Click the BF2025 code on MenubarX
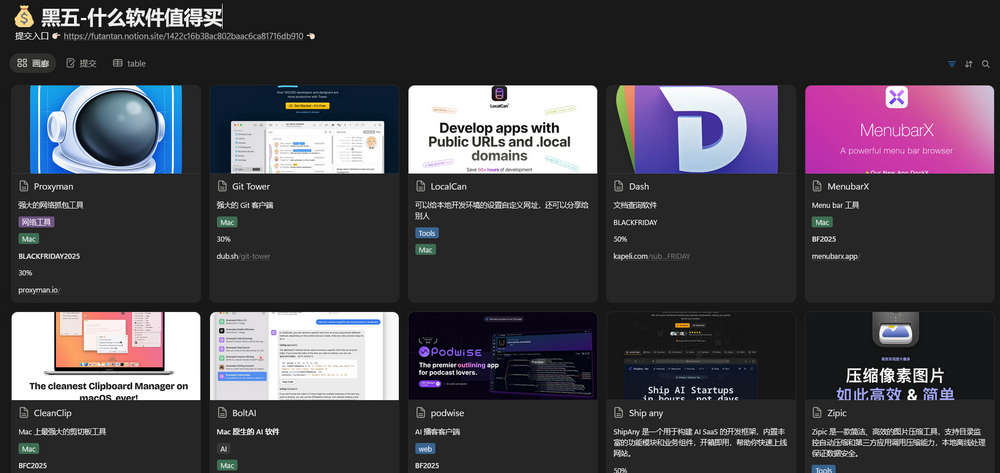 coord(824,239)
